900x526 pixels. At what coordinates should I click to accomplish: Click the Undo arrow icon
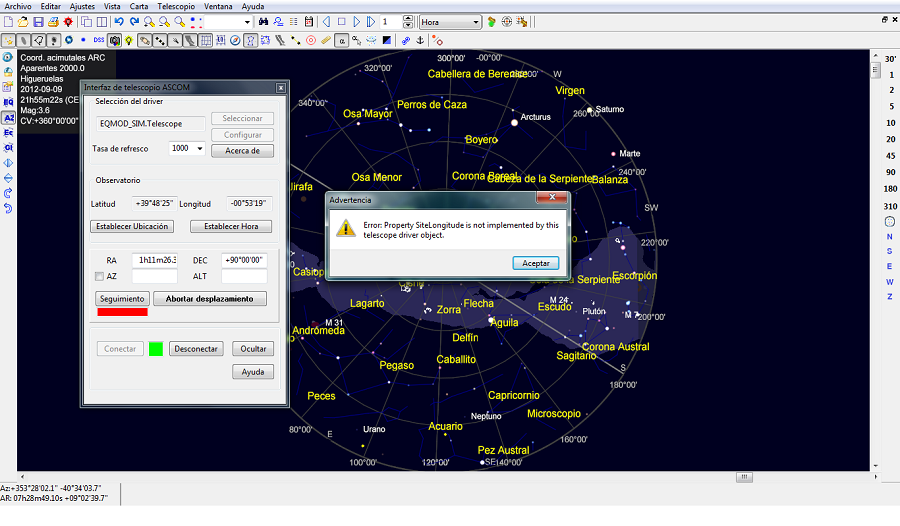(x=119, y=22)
